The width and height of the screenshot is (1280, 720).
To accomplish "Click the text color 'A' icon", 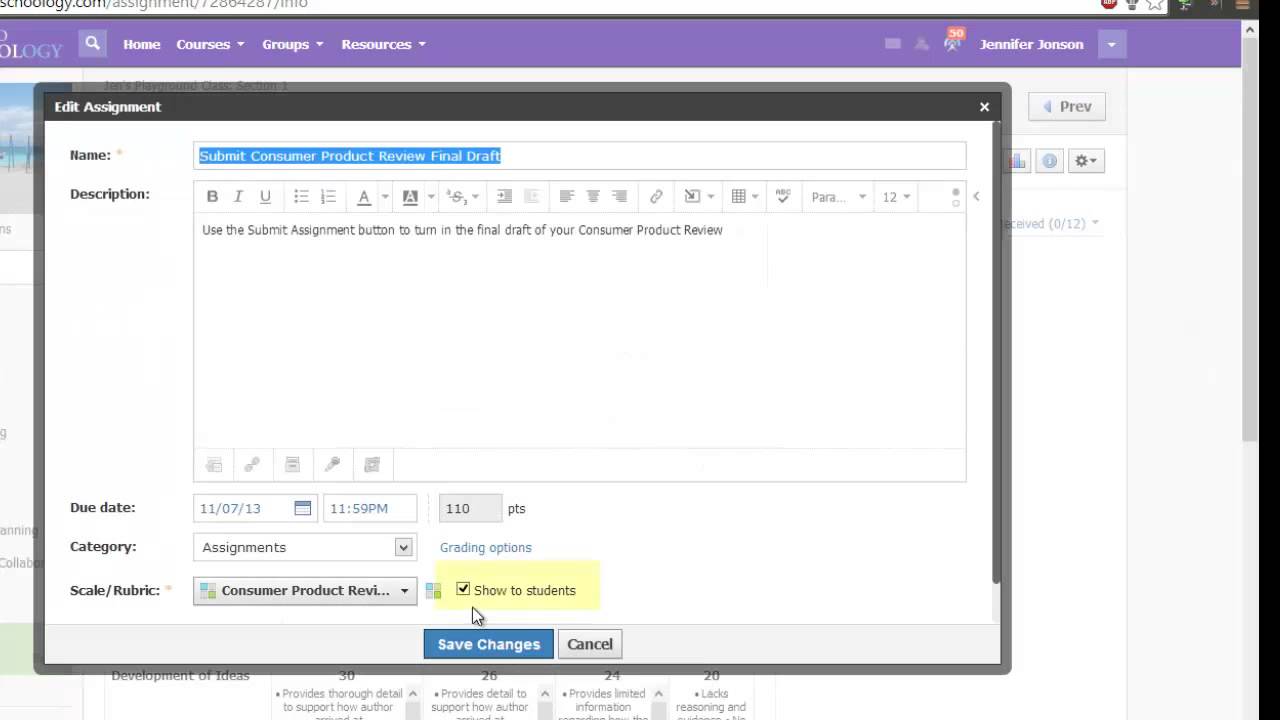I will [x=364, y=197].
